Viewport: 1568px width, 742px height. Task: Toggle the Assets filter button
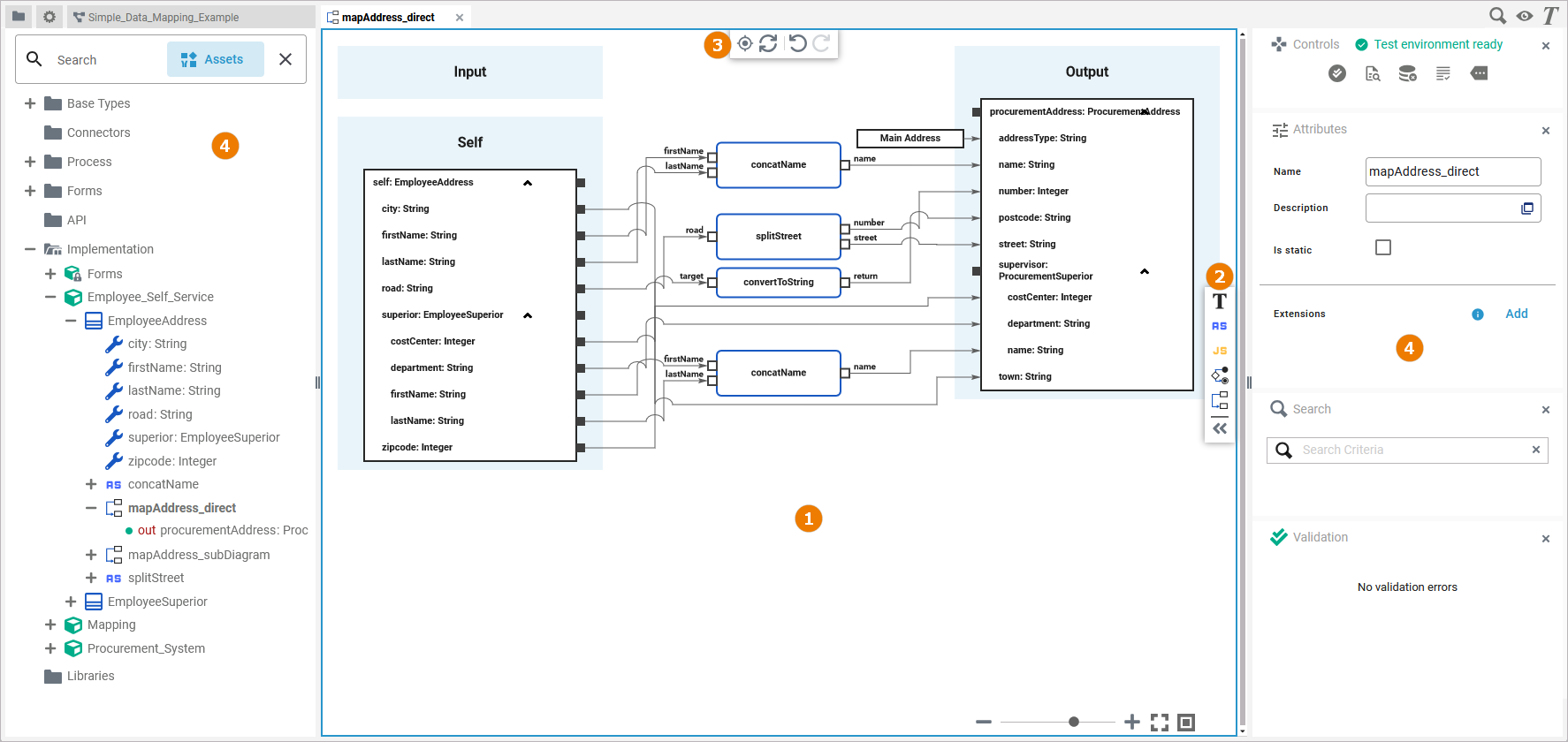215,59
